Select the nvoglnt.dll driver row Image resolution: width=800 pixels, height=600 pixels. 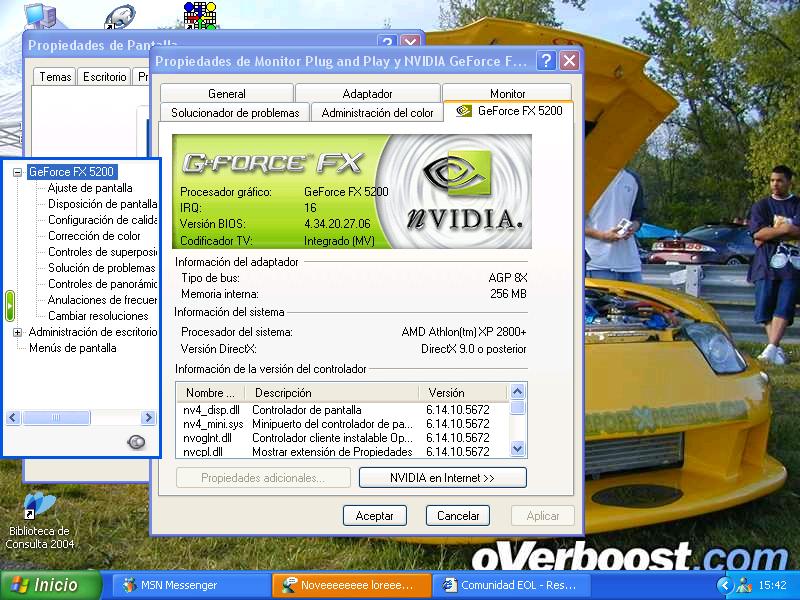coord(342,438)
